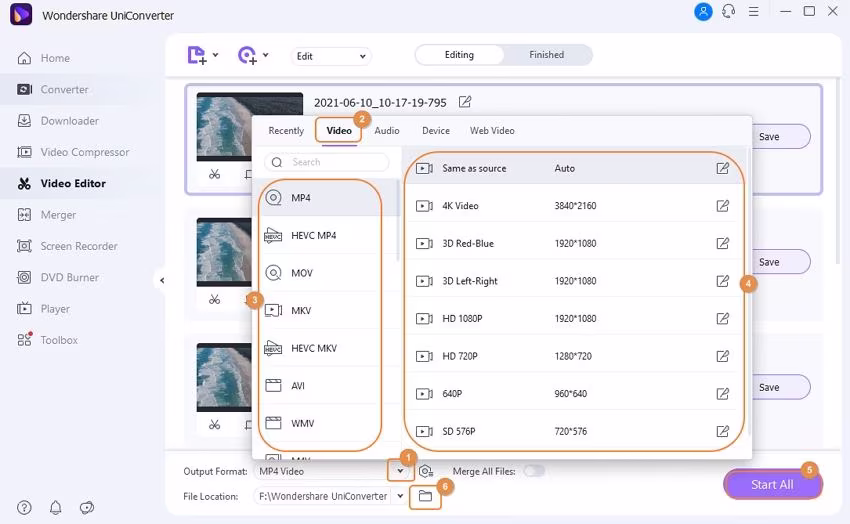Select MP4 format in the list

[324, 198]
